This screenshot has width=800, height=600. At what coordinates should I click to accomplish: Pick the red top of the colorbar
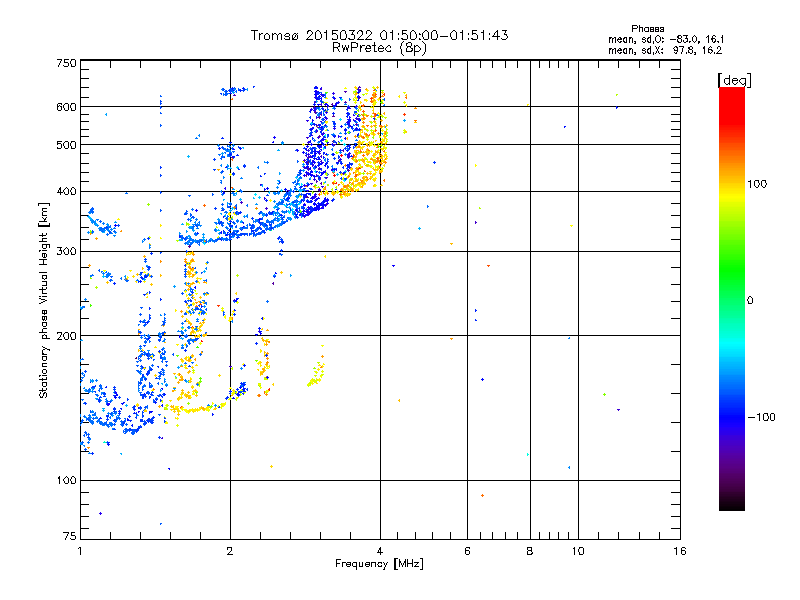[731, 93]
